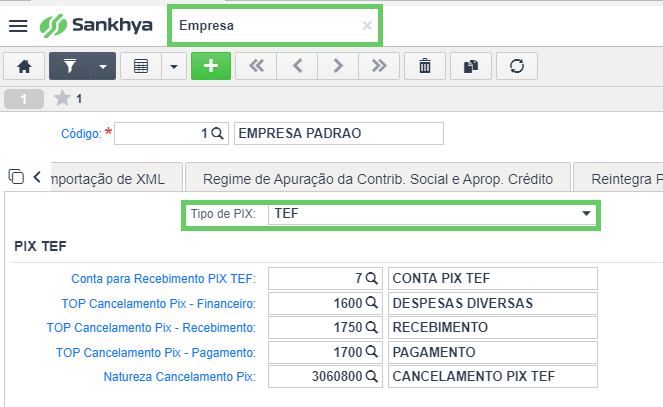Open the tab list copy icon
Screen dimensions: 663x407
(16, 176)
